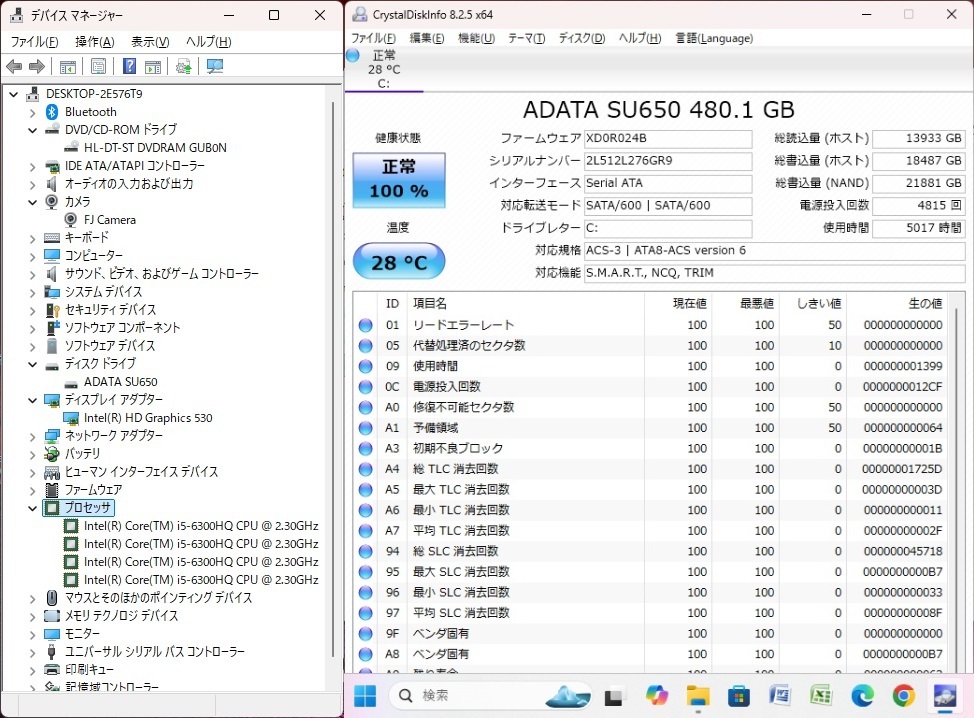Click the Properties icon in Device Manager toolbar
The image size is (974, 718).
tap(98, 67)
